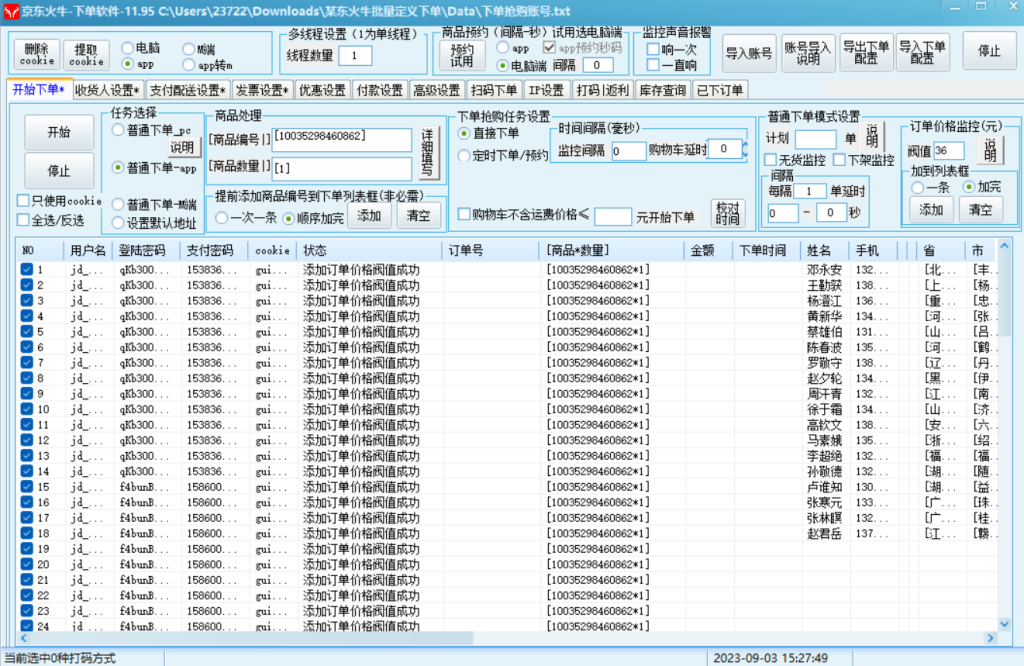Screen dimensions: 1024x666
Task: Click the top-right 停止 button
Action: (x=989, y=51)
